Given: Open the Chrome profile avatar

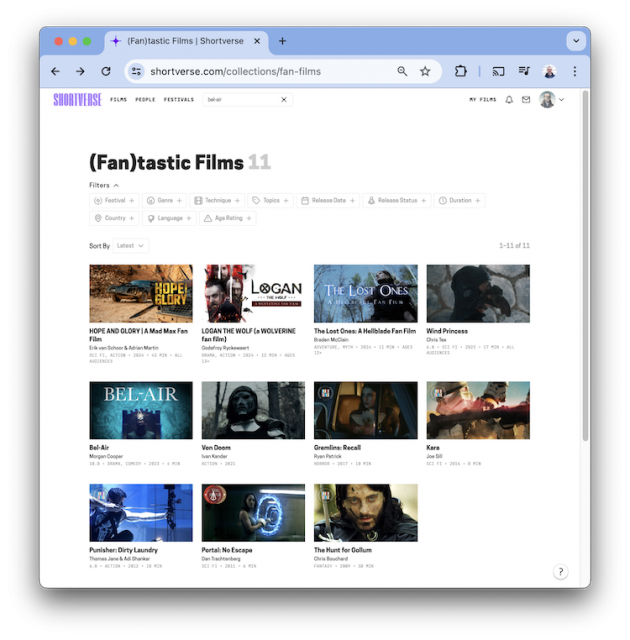Looking at the screenshot, I should (550, 71).
